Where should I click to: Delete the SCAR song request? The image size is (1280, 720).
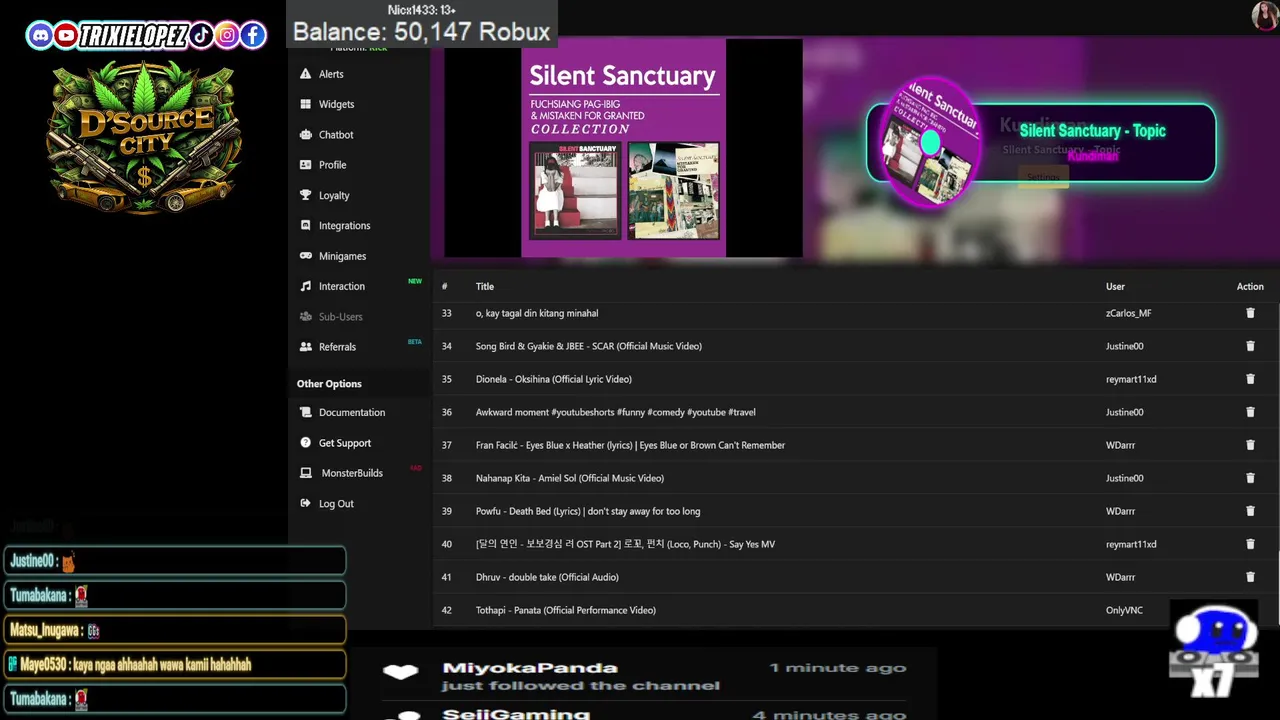pos(1250,346)
